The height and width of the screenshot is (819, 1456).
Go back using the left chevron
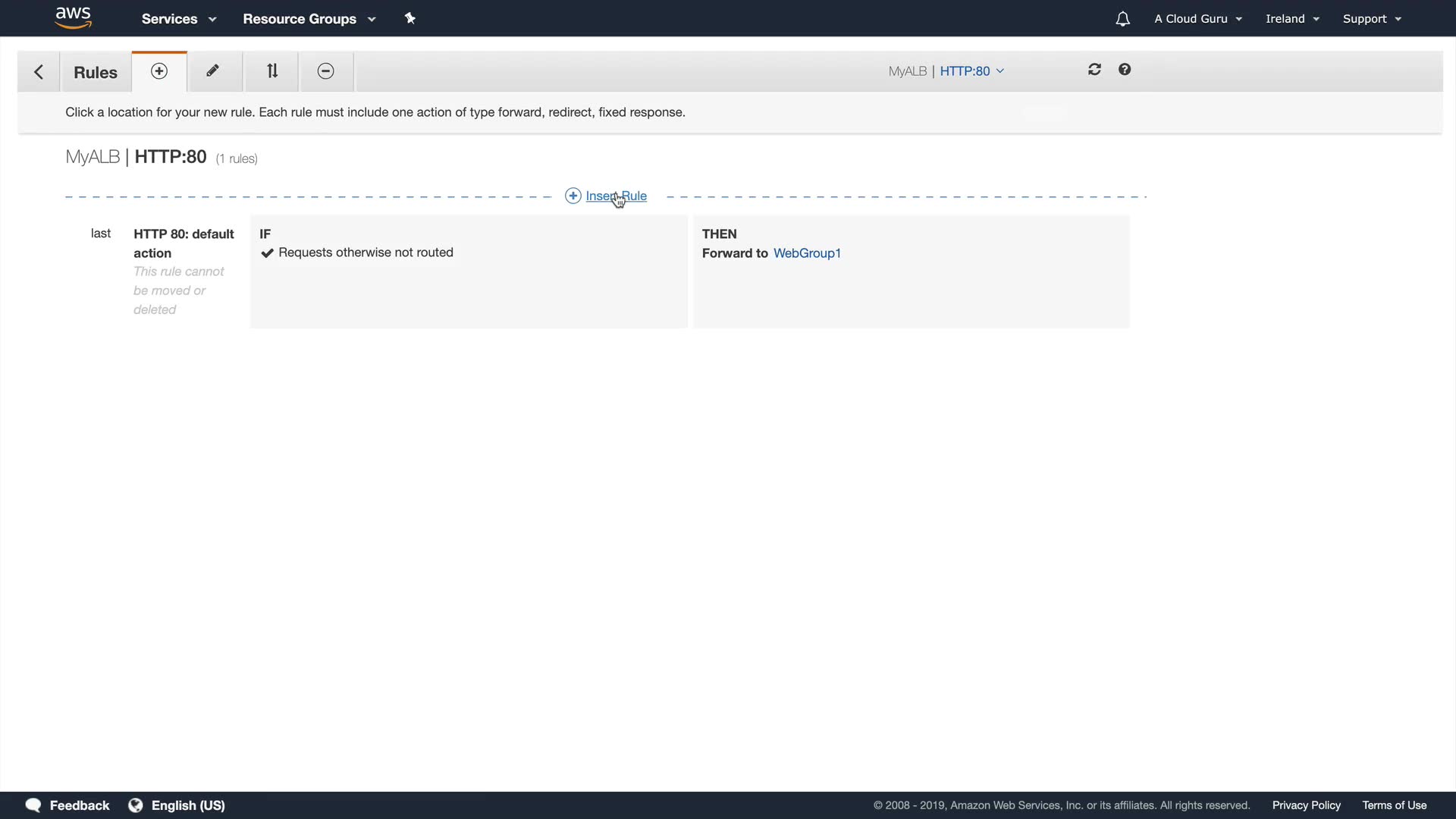(x=39, y=72)
